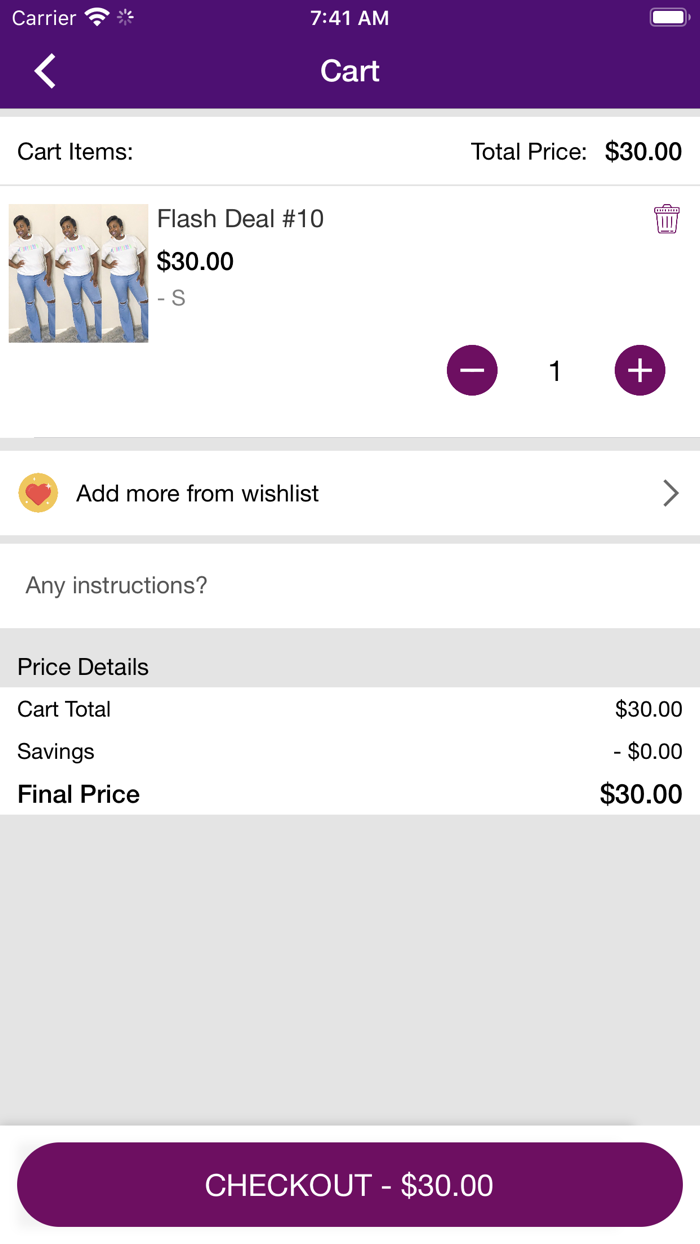The width and height of the screenshot is (700, 1244).
Task: Tap the wishlist heart icon
Action: (38, 493)
